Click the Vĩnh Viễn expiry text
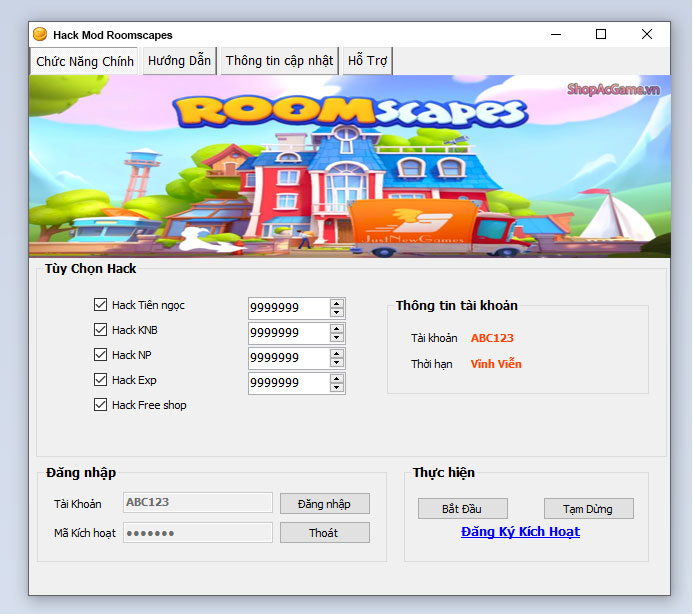The width and height of the screenshot is (693, 616). tap(496, 364)
